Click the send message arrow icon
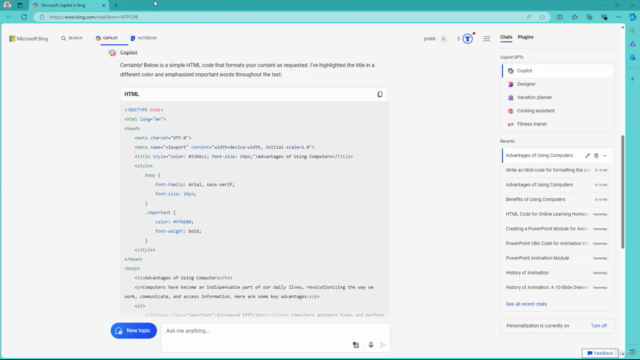 pyautogui.click(x=383, y=345)
